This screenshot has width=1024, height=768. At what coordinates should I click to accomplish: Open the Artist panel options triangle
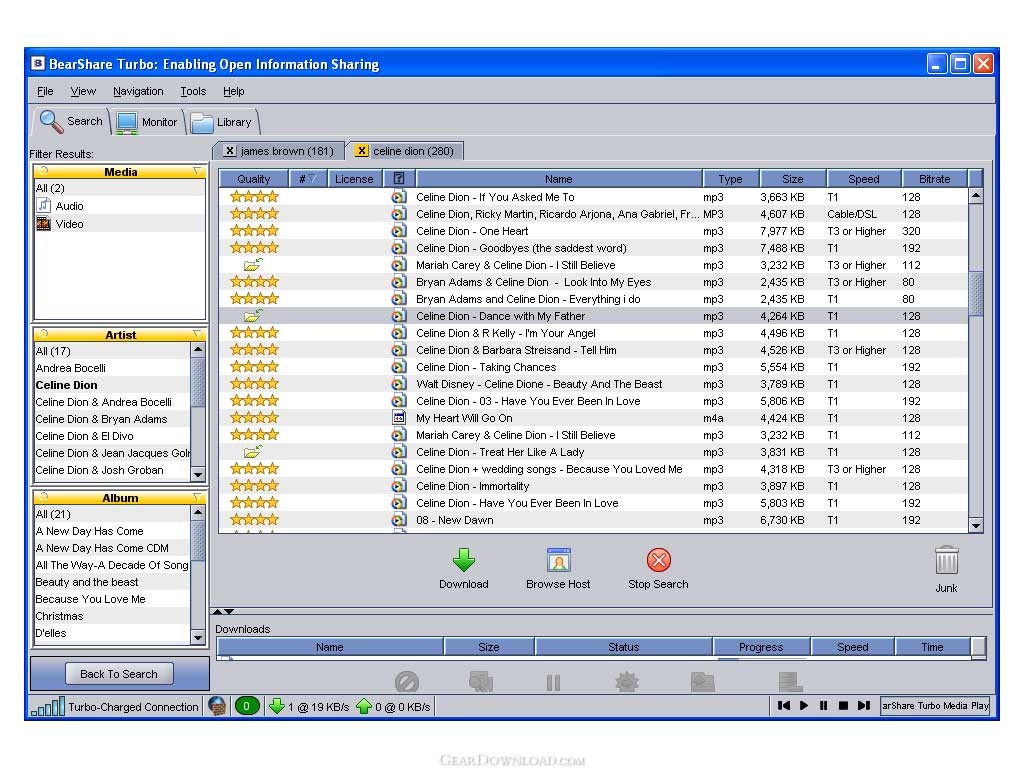pyautogui.click(x=197, y=334)
